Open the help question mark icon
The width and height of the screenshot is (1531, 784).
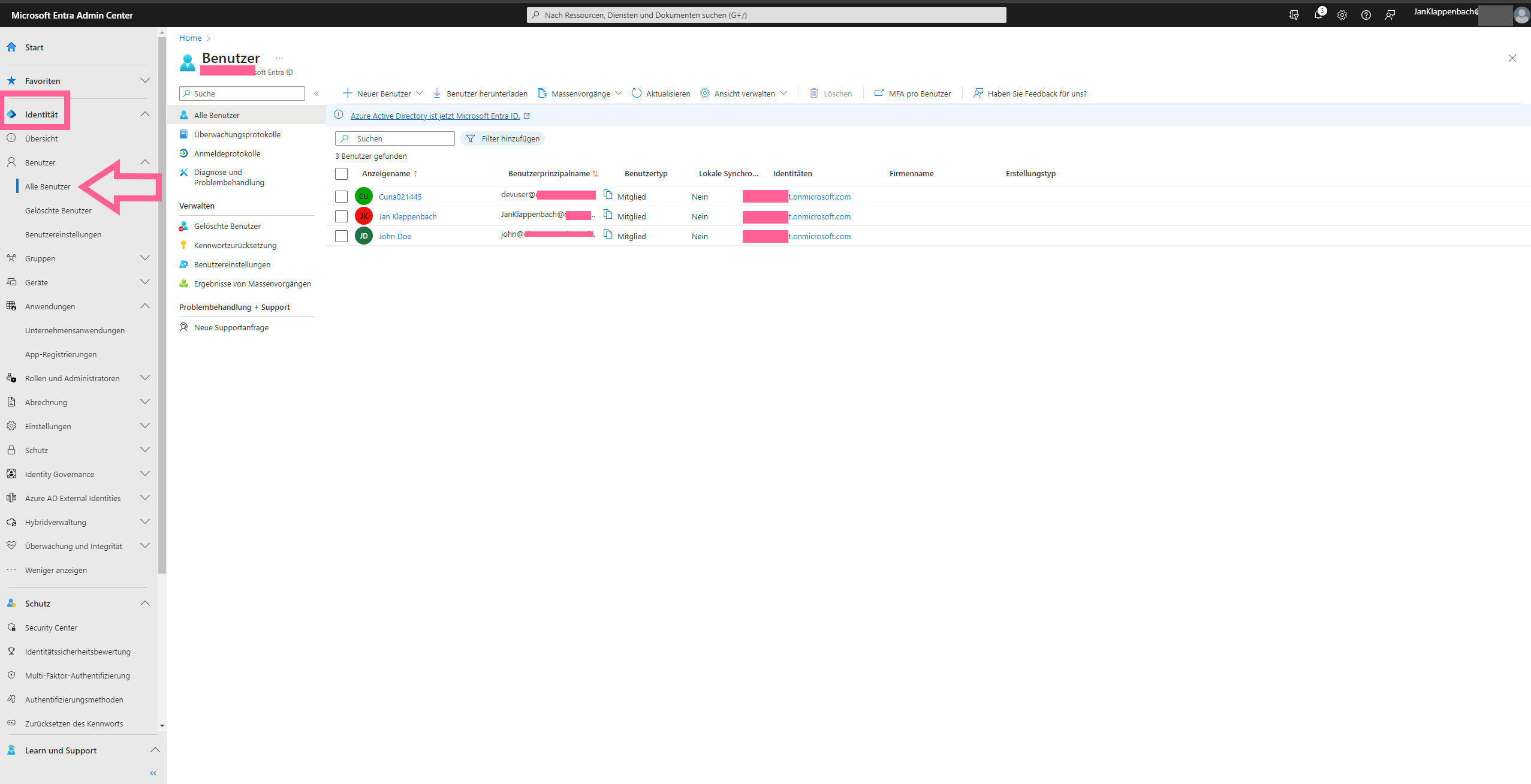click(x=1366, y=15)
